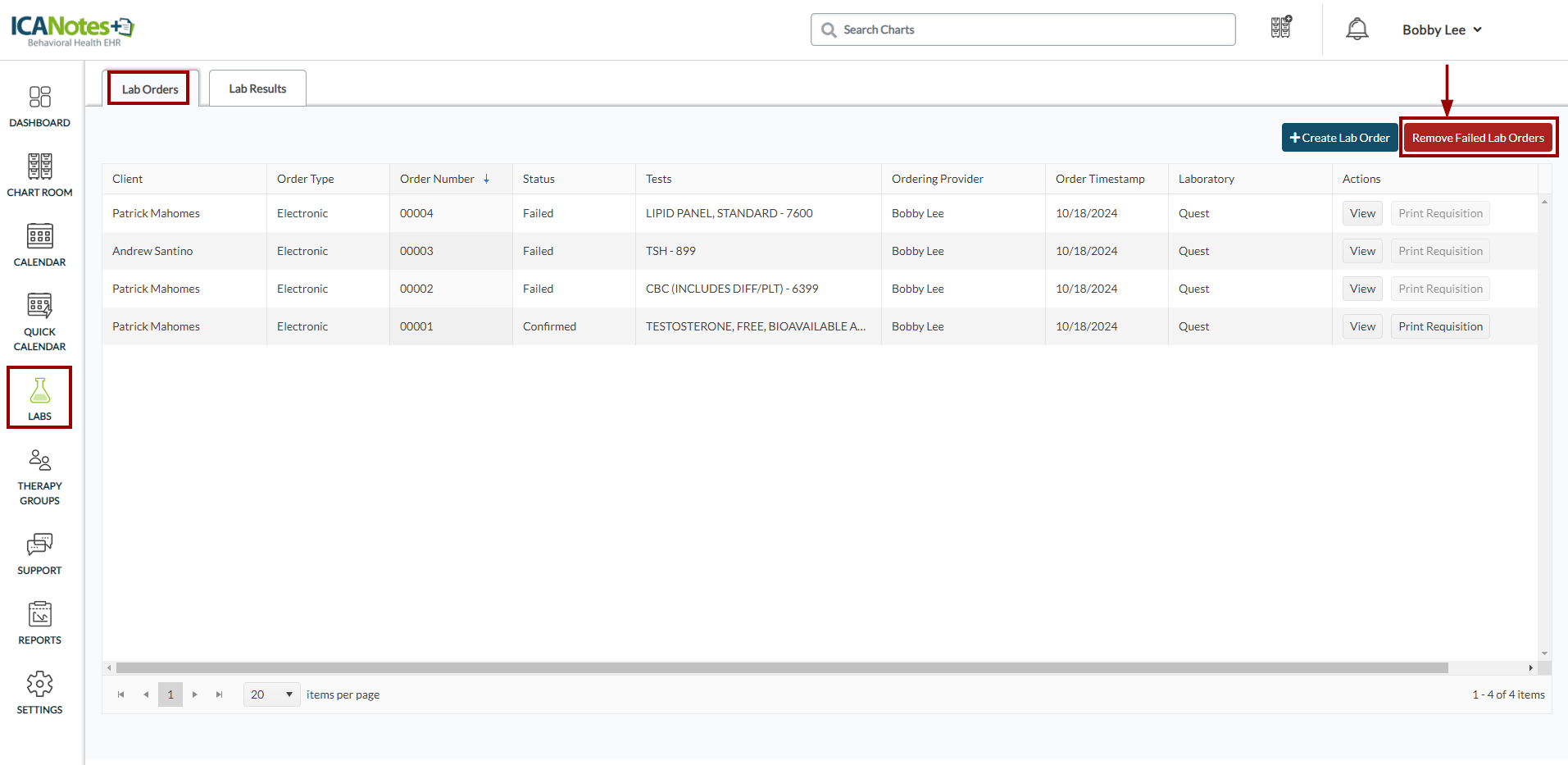Select the Lab Orders tab

[149, 89]
